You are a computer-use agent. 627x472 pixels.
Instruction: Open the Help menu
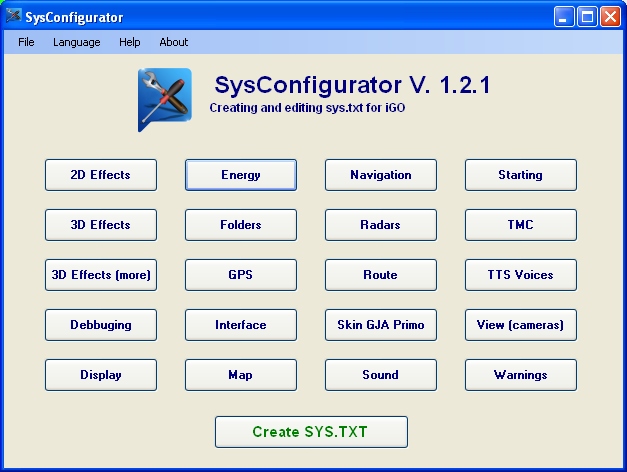(130, 42)
